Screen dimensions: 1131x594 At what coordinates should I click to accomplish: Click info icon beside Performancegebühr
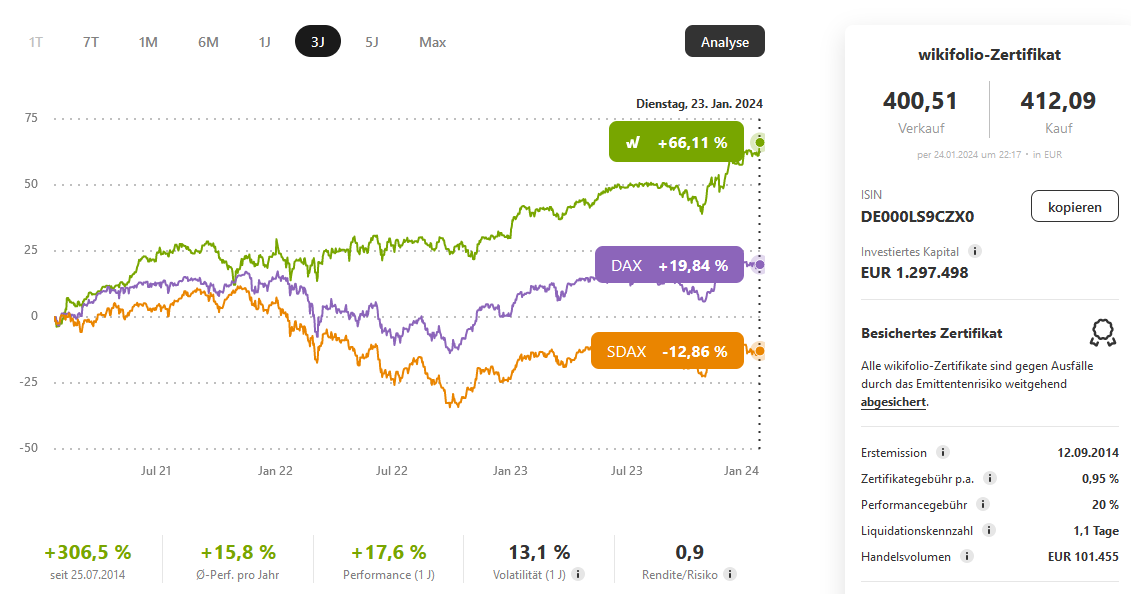click(x=981, y=505)
